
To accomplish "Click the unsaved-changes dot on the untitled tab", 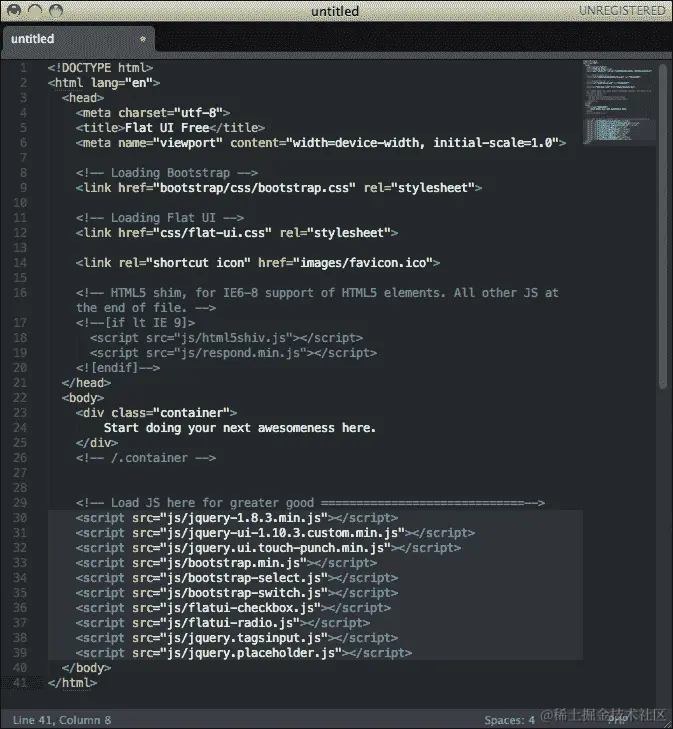I will click(x=143, y=39).
